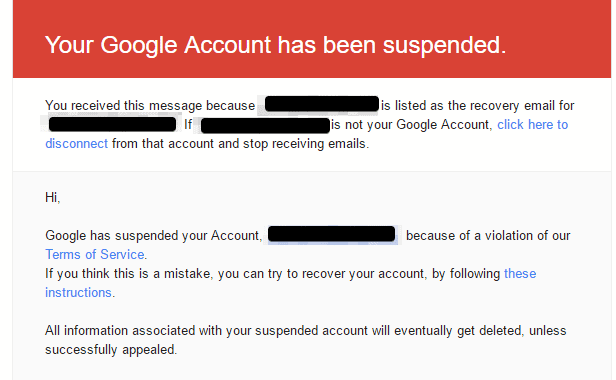Select the redacted address before the word "If"
Image resolution: width=616 pixels, height=380 pixels.
(x=112, y=124)
